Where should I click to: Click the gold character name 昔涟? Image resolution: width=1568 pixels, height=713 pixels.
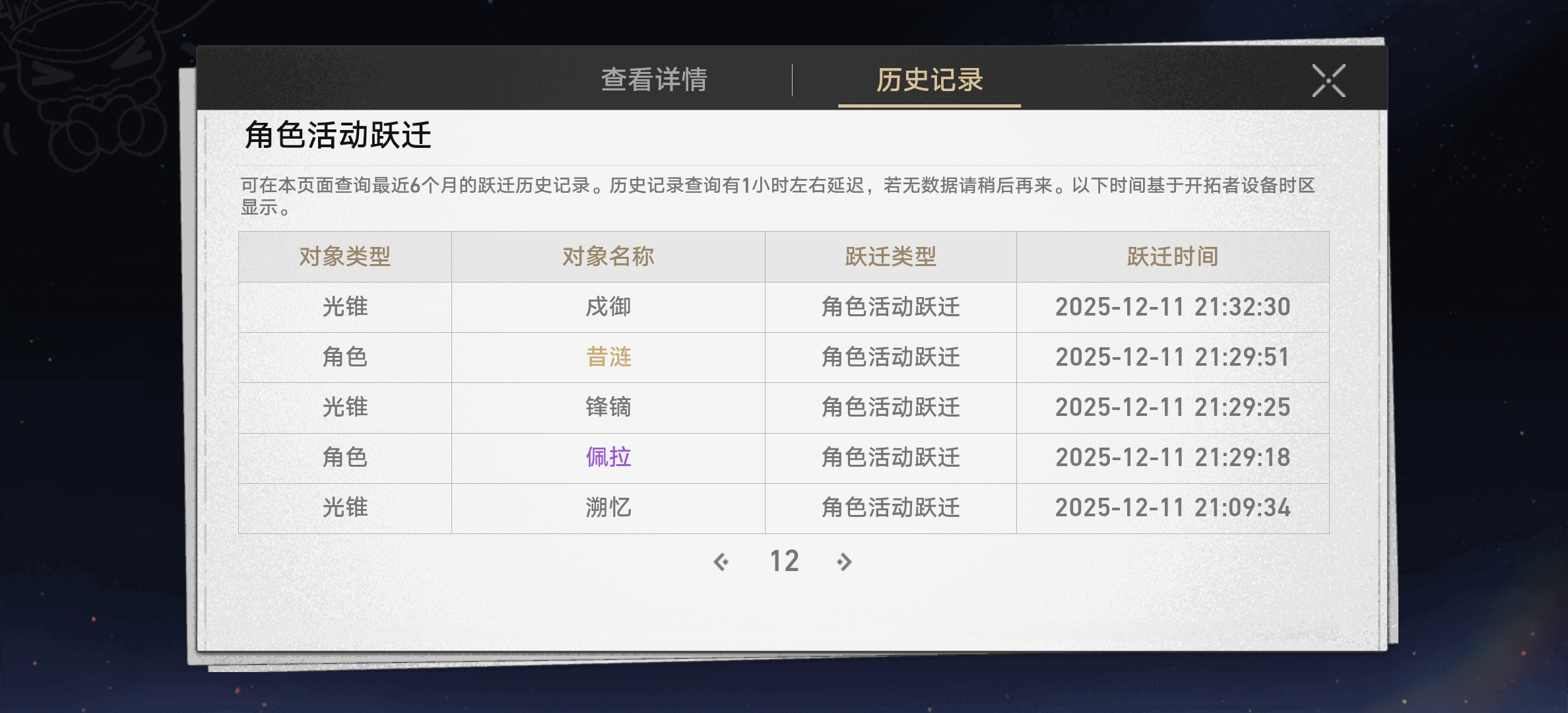608,357
